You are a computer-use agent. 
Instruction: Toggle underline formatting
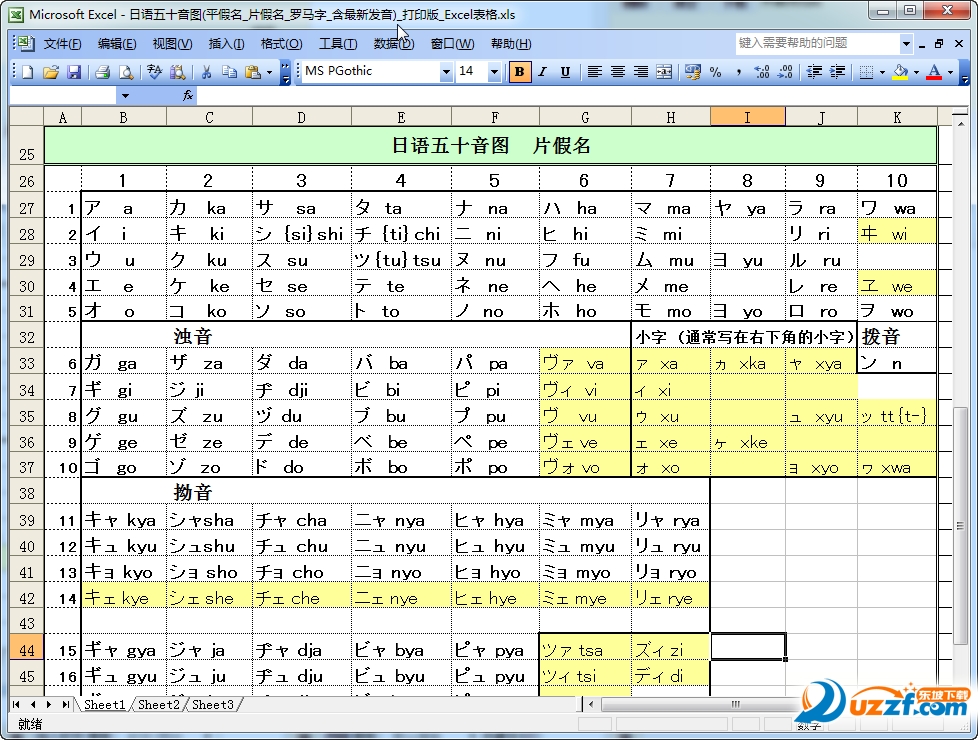(x=565, y=72)
